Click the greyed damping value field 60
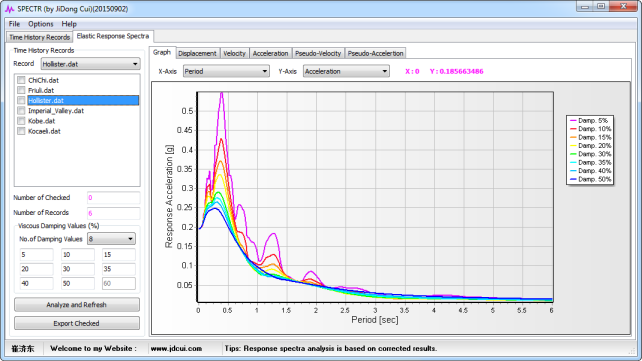 pyautogui.click(x=118, y=283)
